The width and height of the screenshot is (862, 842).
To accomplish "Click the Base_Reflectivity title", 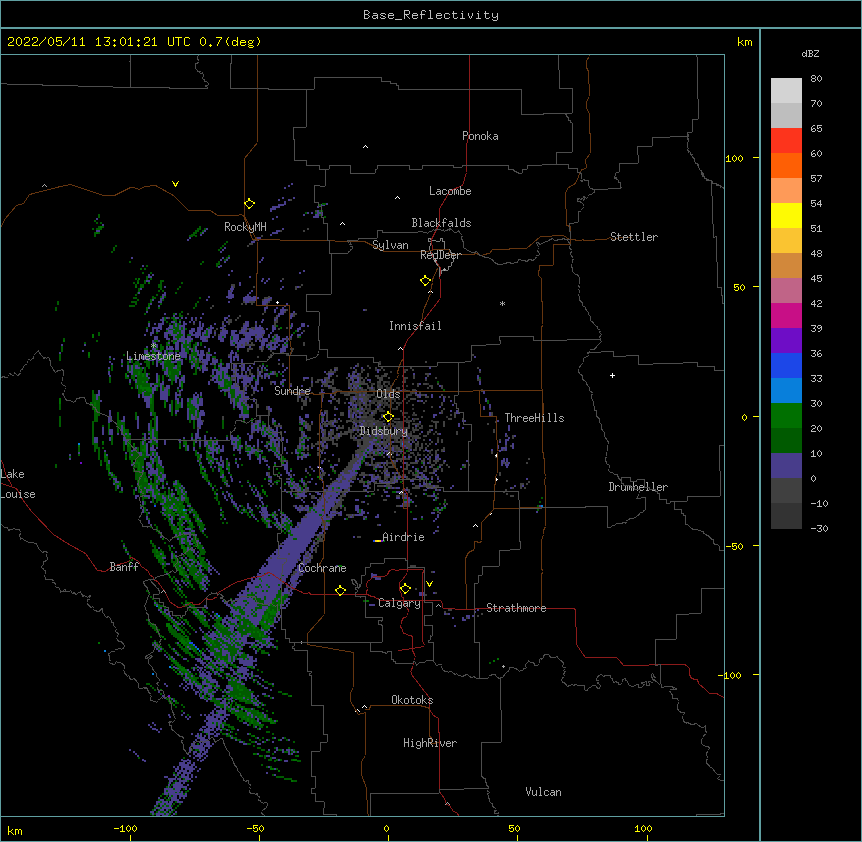I will coord(431,15).
